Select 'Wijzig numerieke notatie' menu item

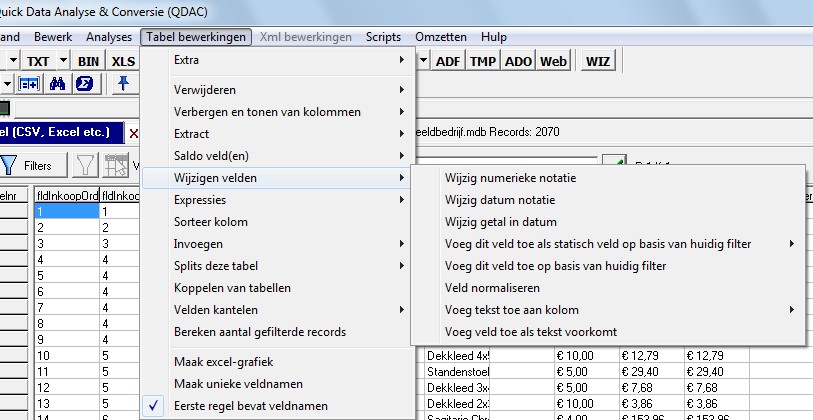[510, 177]
